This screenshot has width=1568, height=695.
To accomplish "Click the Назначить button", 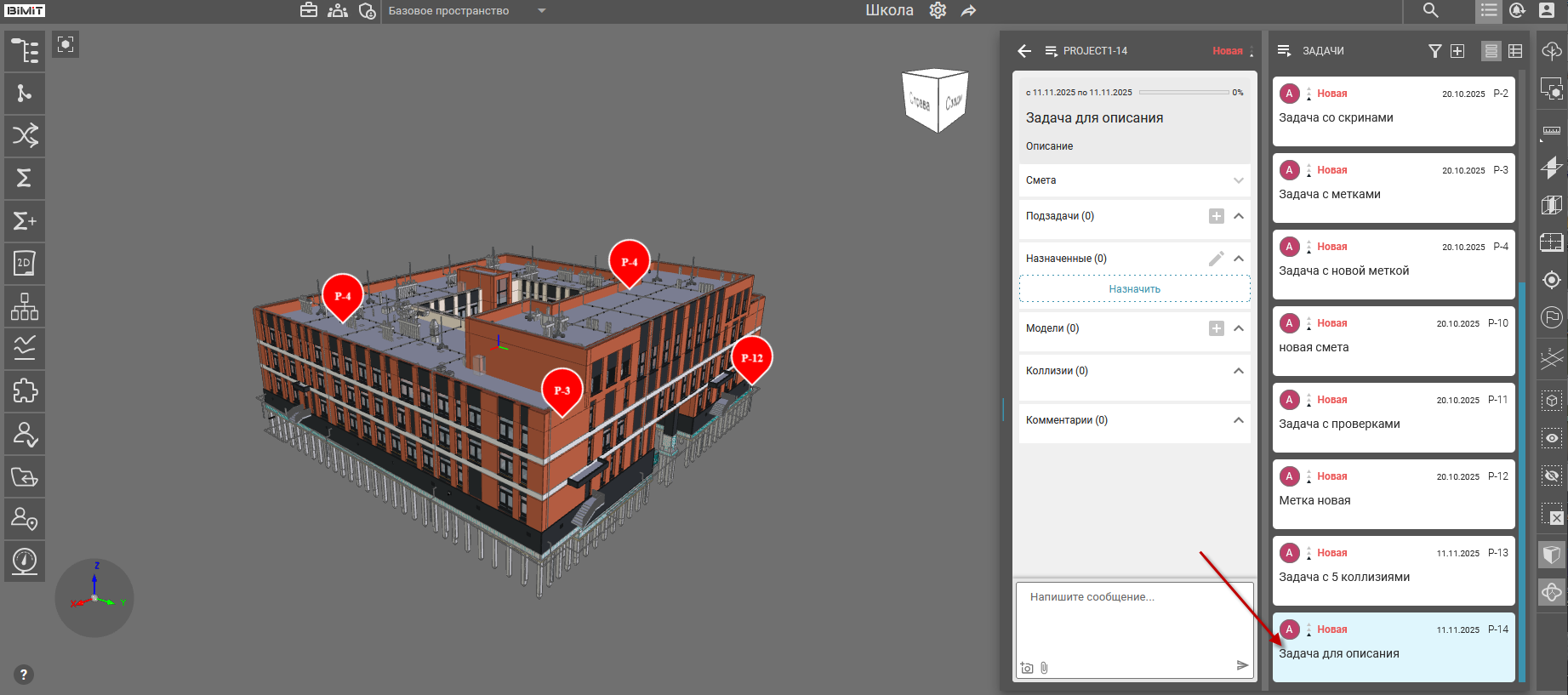I will (x=1134, y=289).
